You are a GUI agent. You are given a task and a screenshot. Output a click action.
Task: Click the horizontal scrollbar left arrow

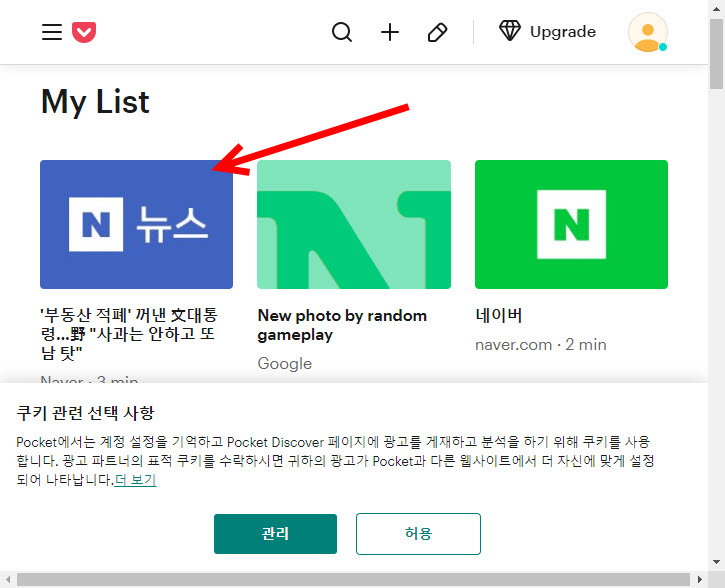8,580
